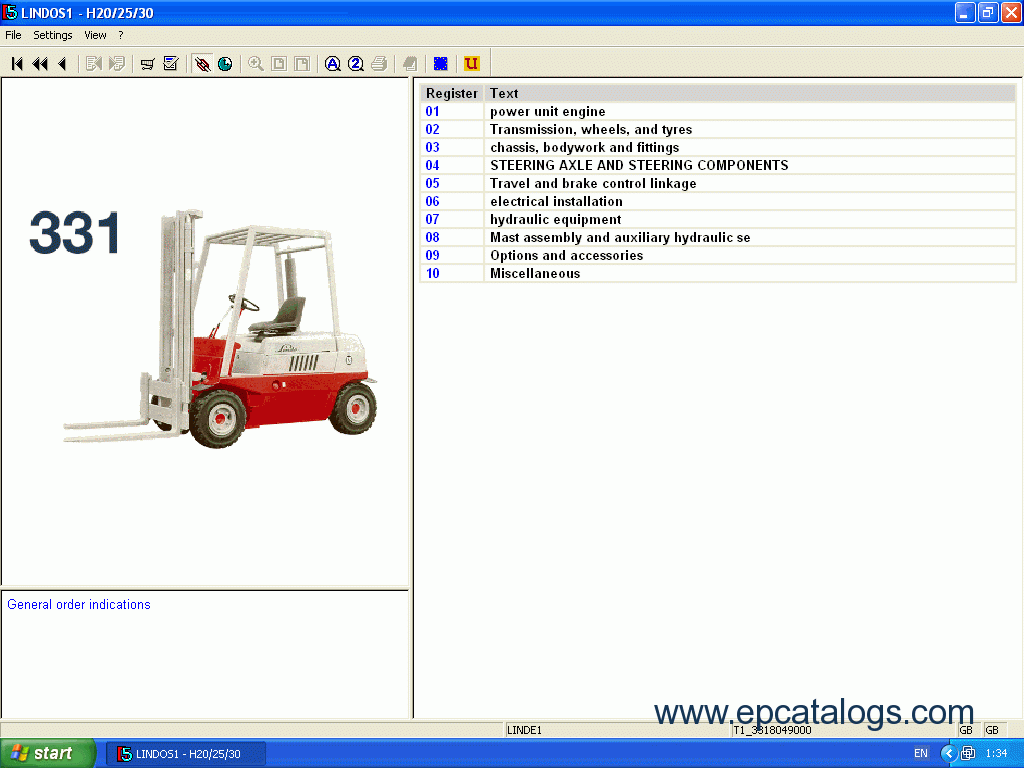This screenshot has width=1024, height=768.
Task: Click the yellow U icon
Action: 472,63
